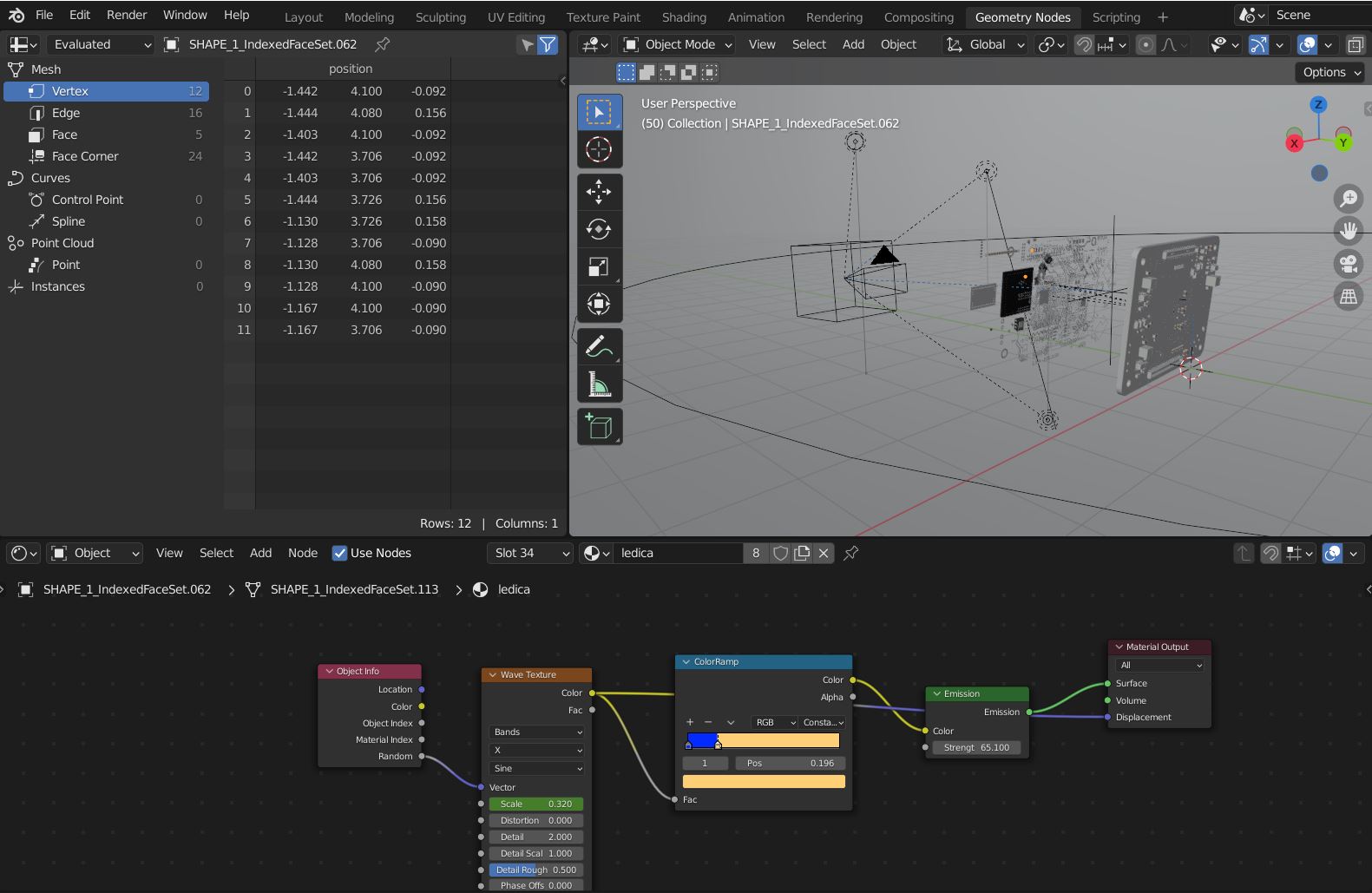Activate the Rotate tool
1372x893 pixels.
[599, 229]
